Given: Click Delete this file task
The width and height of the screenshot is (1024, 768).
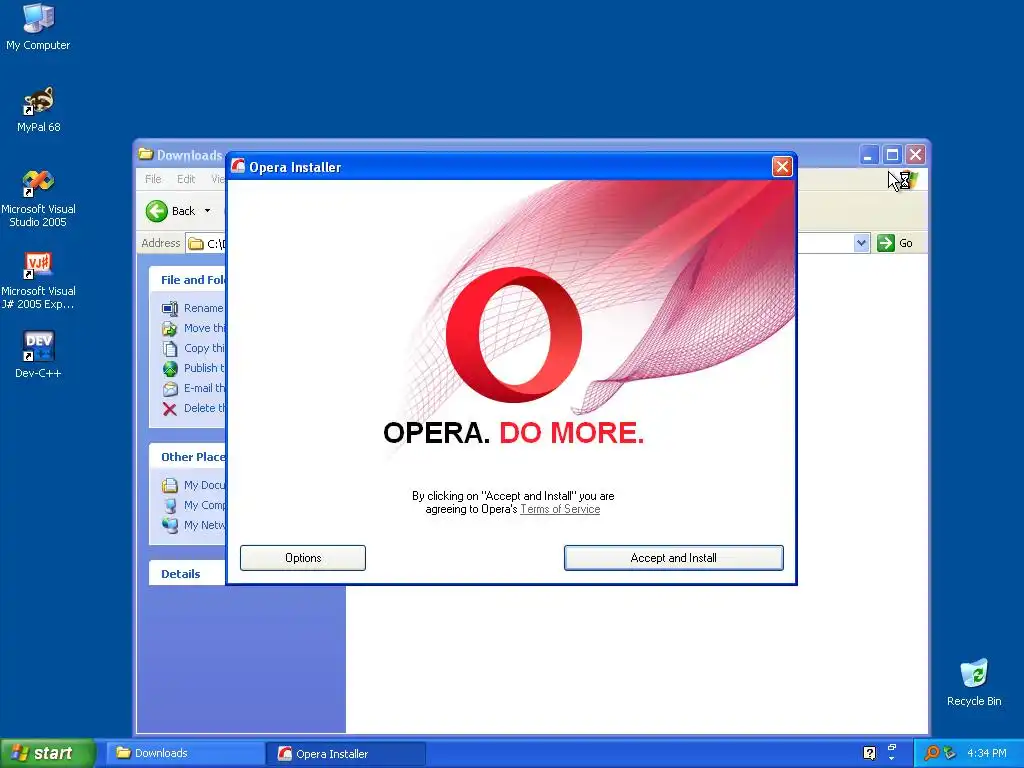Looking at the screenshot, I should [x=194, y=408].
